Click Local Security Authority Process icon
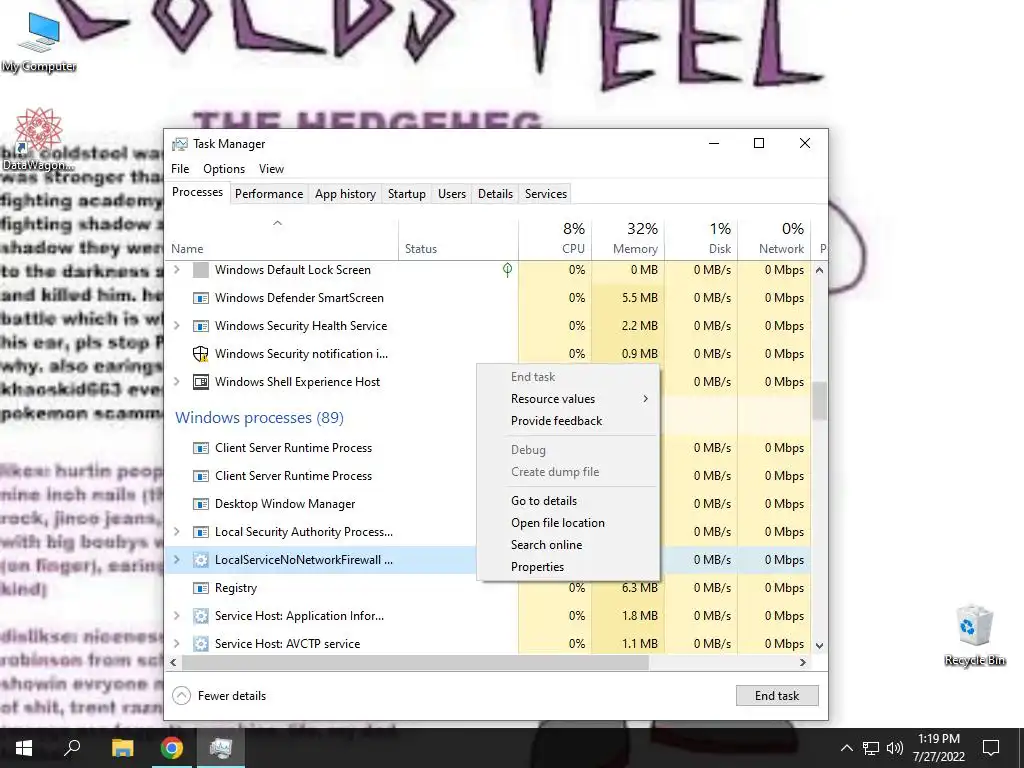The image size is (1024, 768). [200, 532]
